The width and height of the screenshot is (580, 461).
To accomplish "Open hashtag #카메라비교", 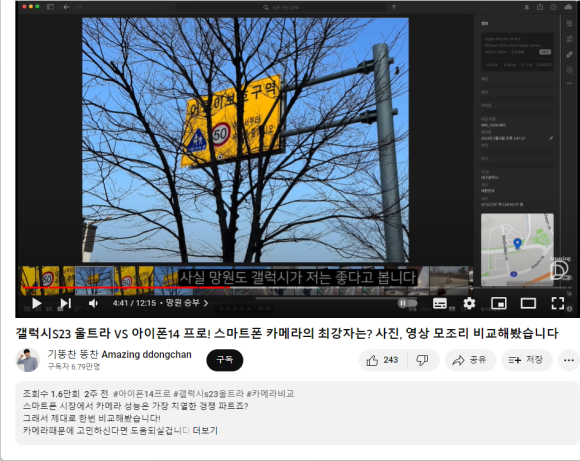I will click(270, 393).
